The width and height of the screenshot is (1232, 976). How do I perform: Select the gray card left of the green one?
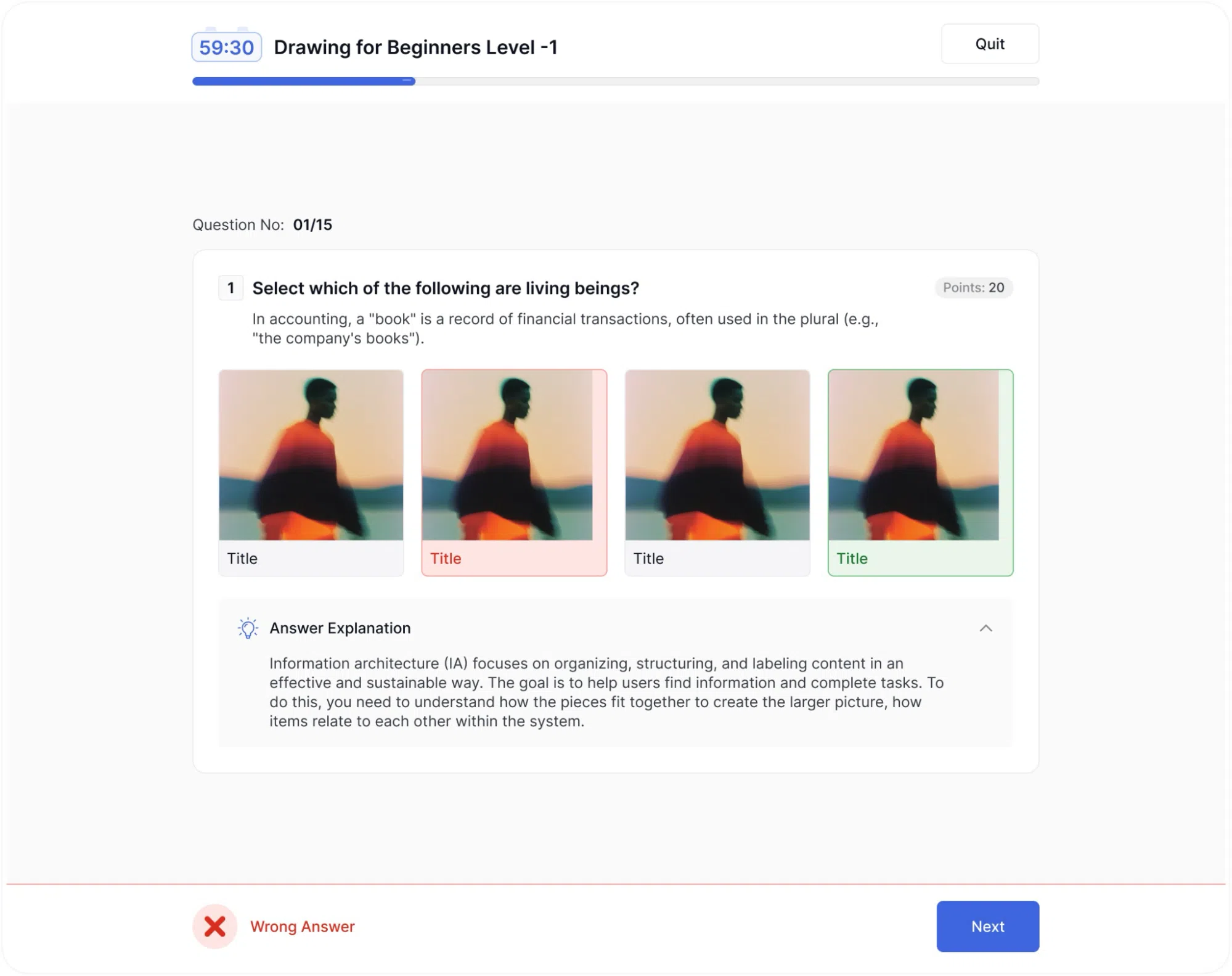(717, 472)
